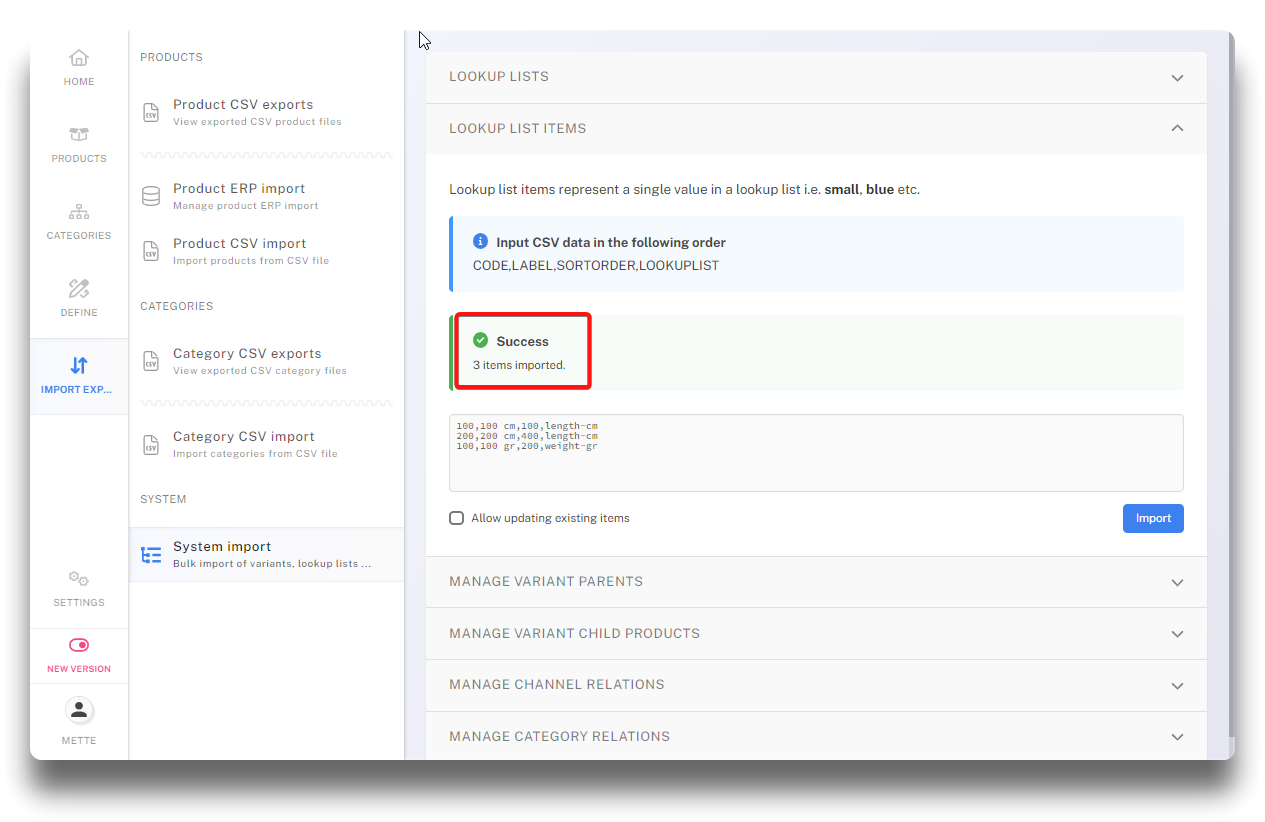Open the Products box icon
1265x822 pixels.
tap(79, 135)
